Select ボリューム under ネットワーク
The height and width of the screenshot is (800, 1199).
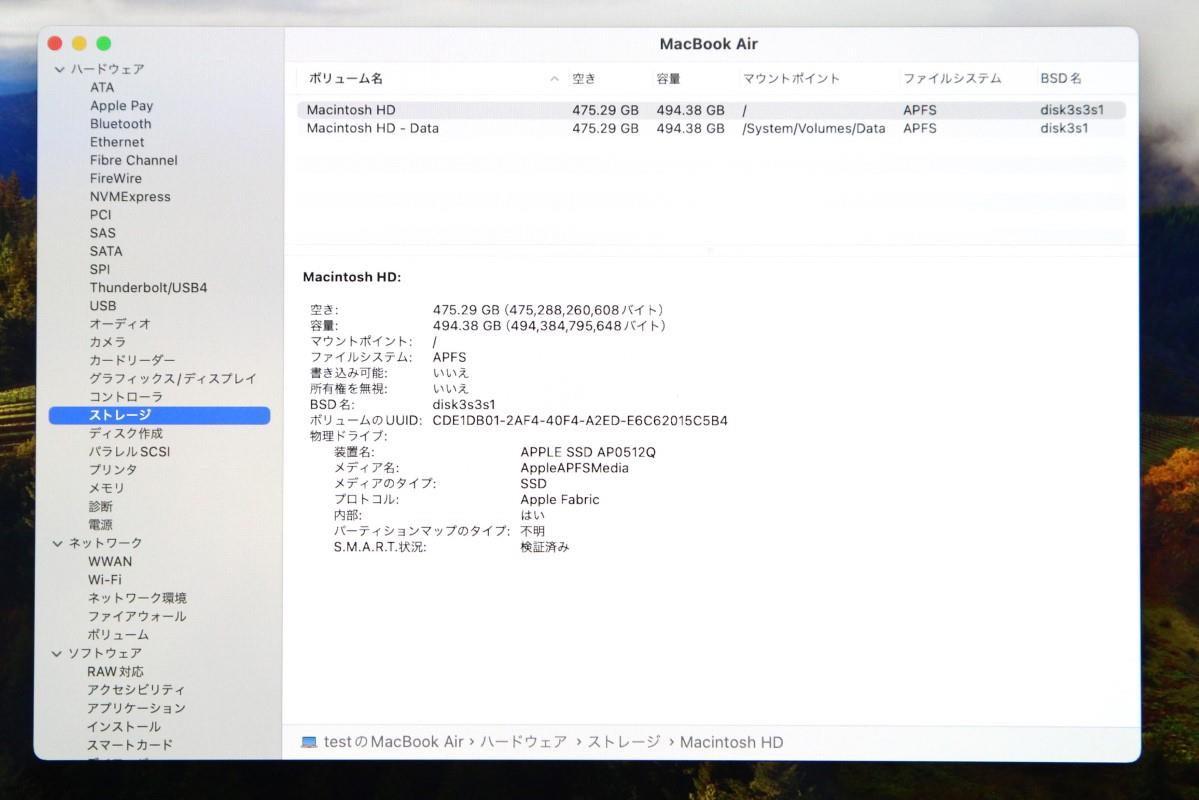click(x=119, y=635)
